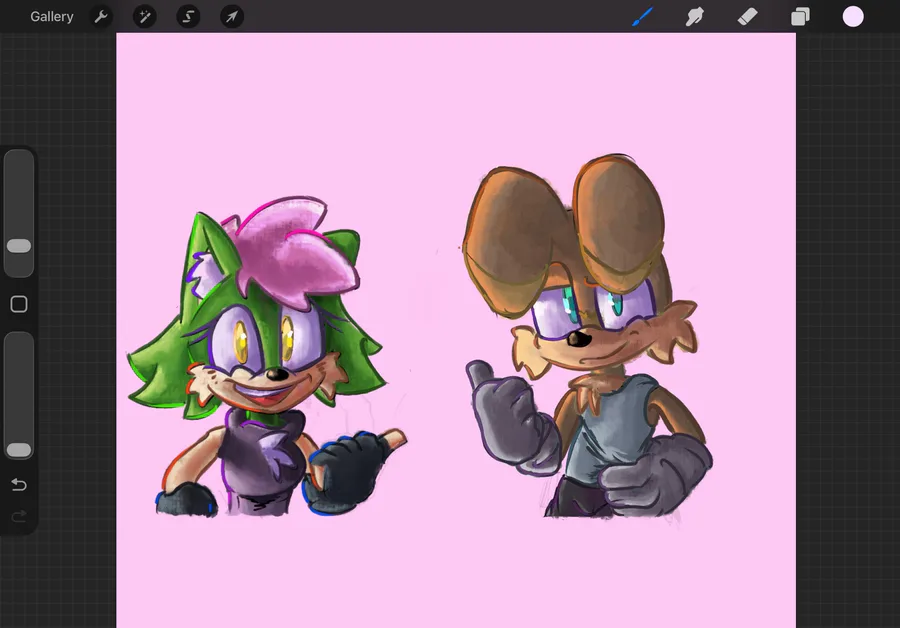
Task: Open the Adjustments magic wand menu
Action: coord(145,17)
